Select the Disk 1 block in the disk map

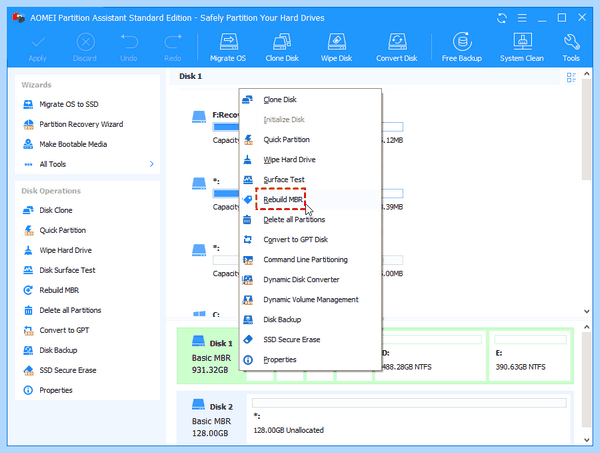tap(210, 356)
